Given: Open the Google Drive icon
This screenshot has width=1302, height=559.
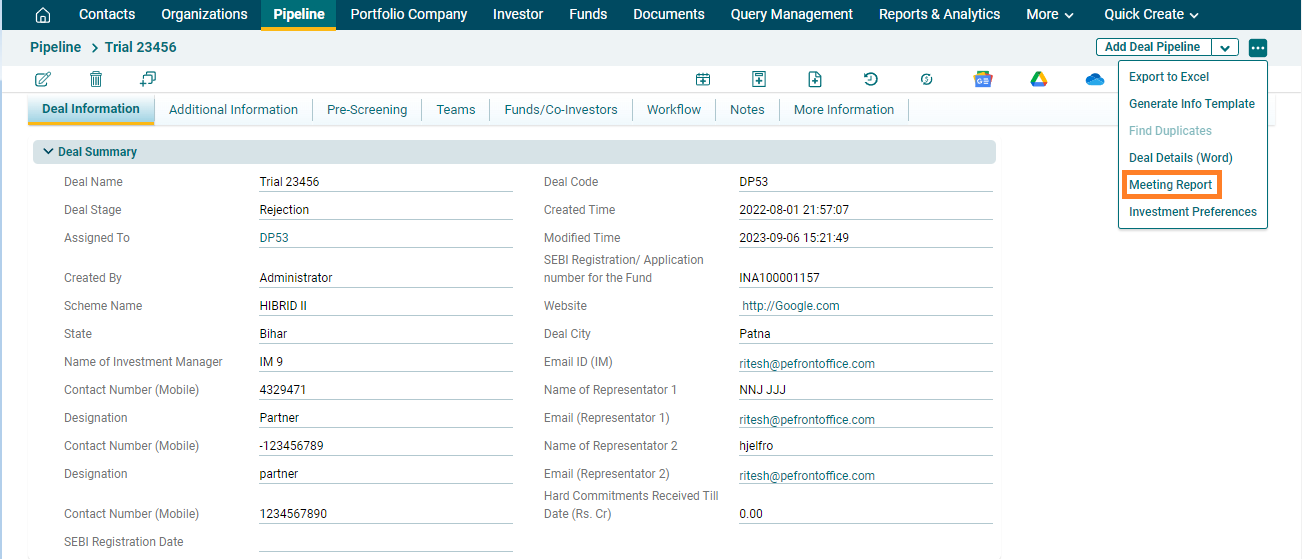Looking at the screenshot, I should 1038,79.
